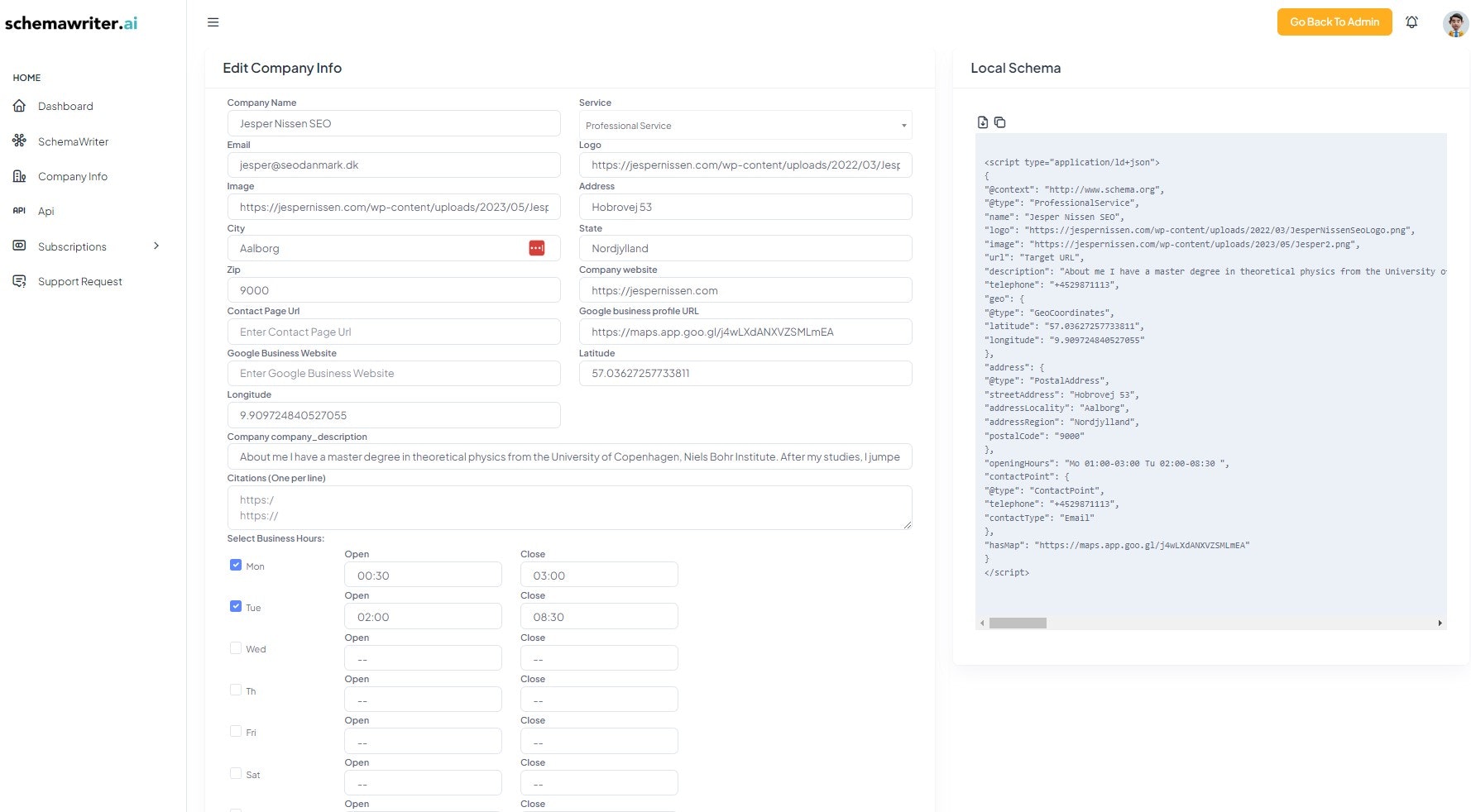Click the State field with Nordjylland
Viewport: 1471px width, 812px height.
pos(745,248)
